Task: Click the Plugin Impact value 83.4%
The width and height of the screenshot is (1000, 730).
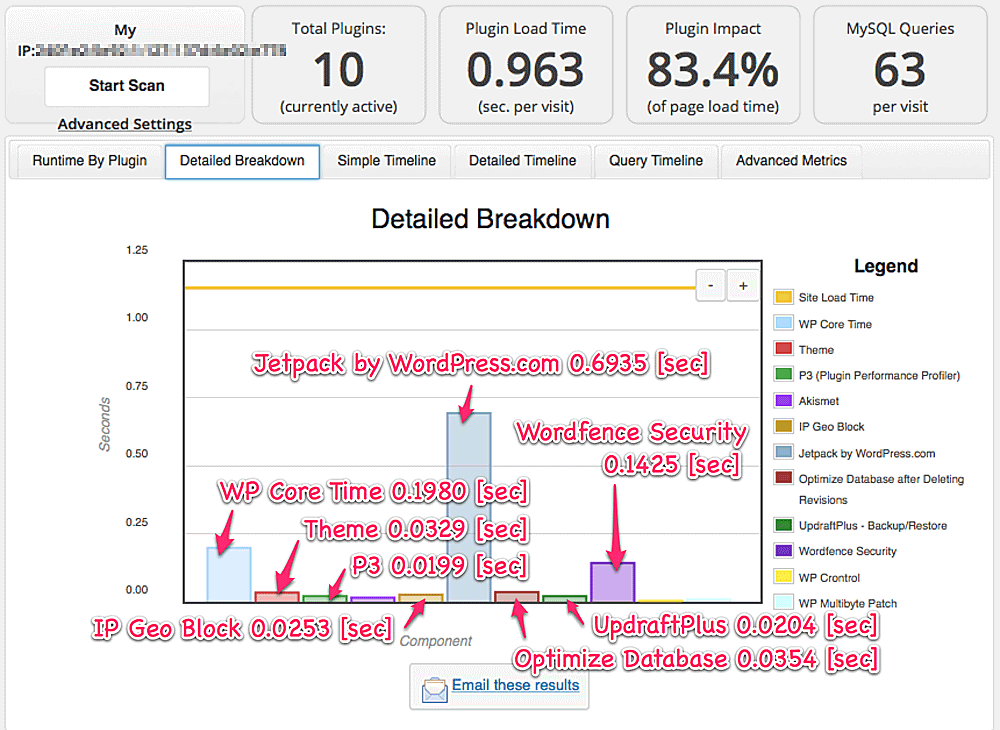Action: click(713, 69)
